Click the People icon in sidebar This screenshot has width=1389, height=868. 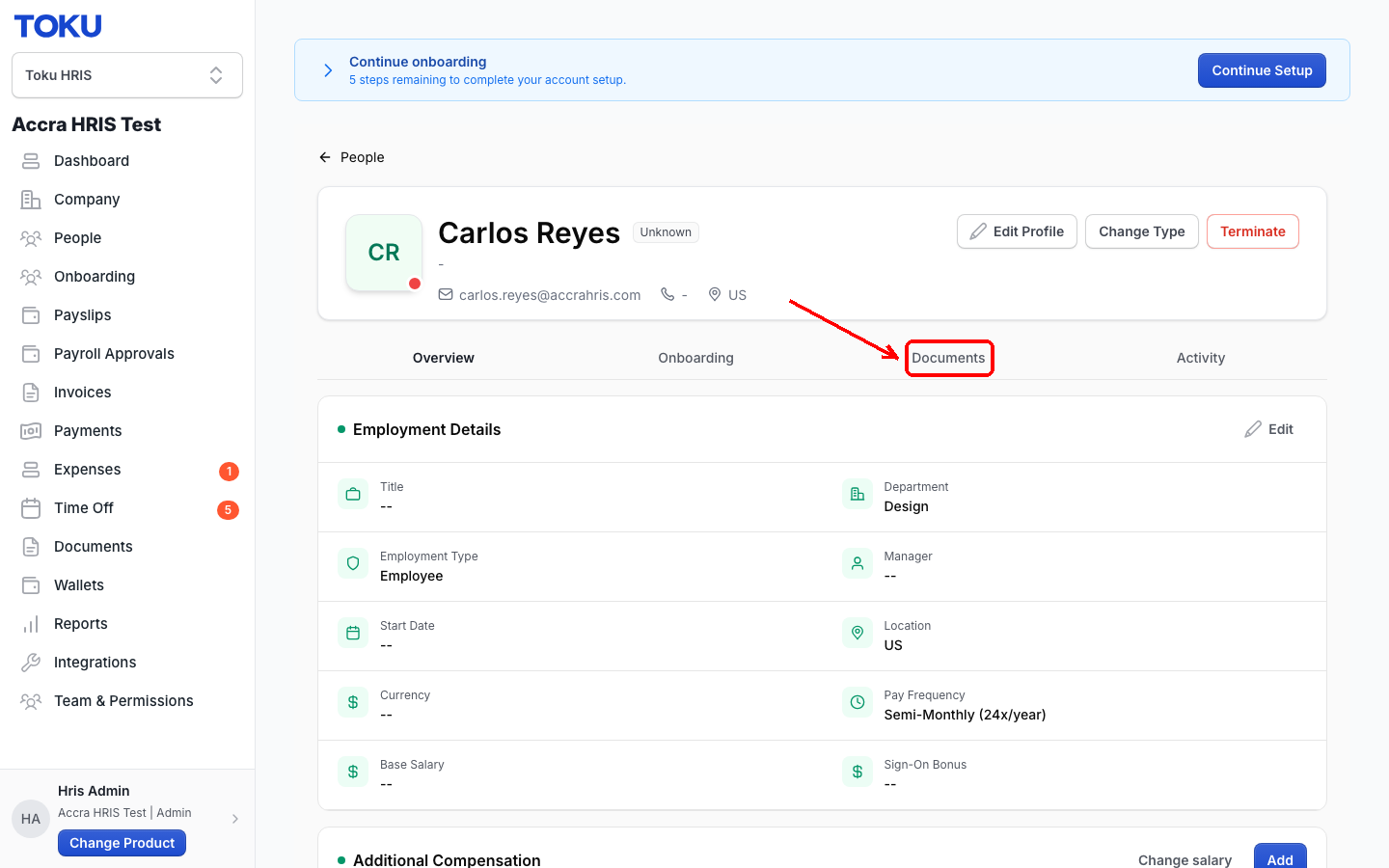click(x=31, y=238)
